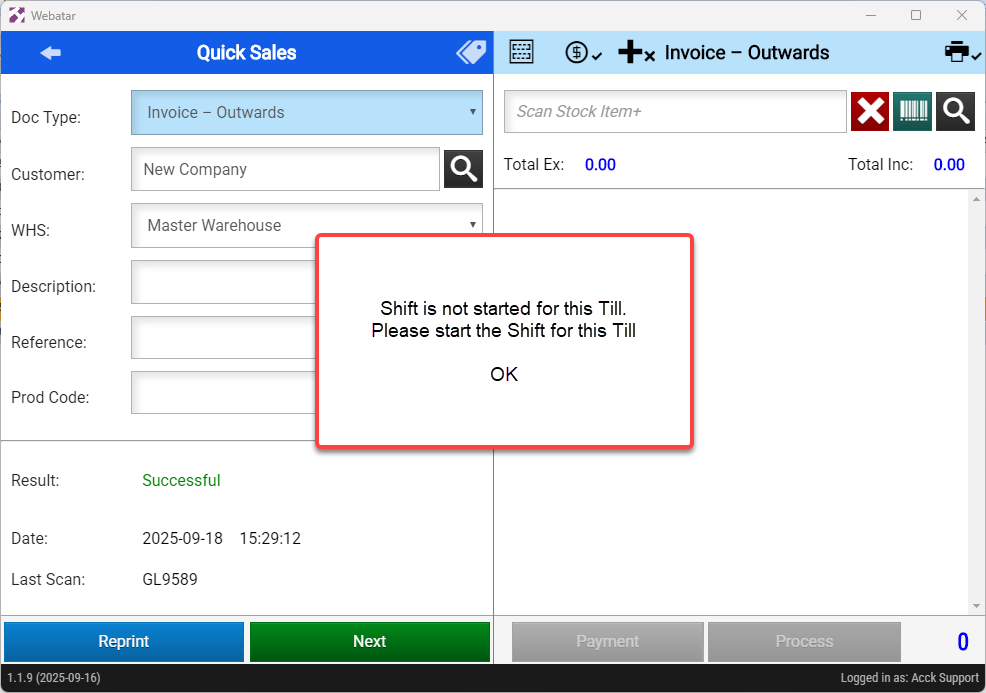Click the item count 0 at bottom right
The width and height of the screenshot is (986, 693).
[963, 642]
